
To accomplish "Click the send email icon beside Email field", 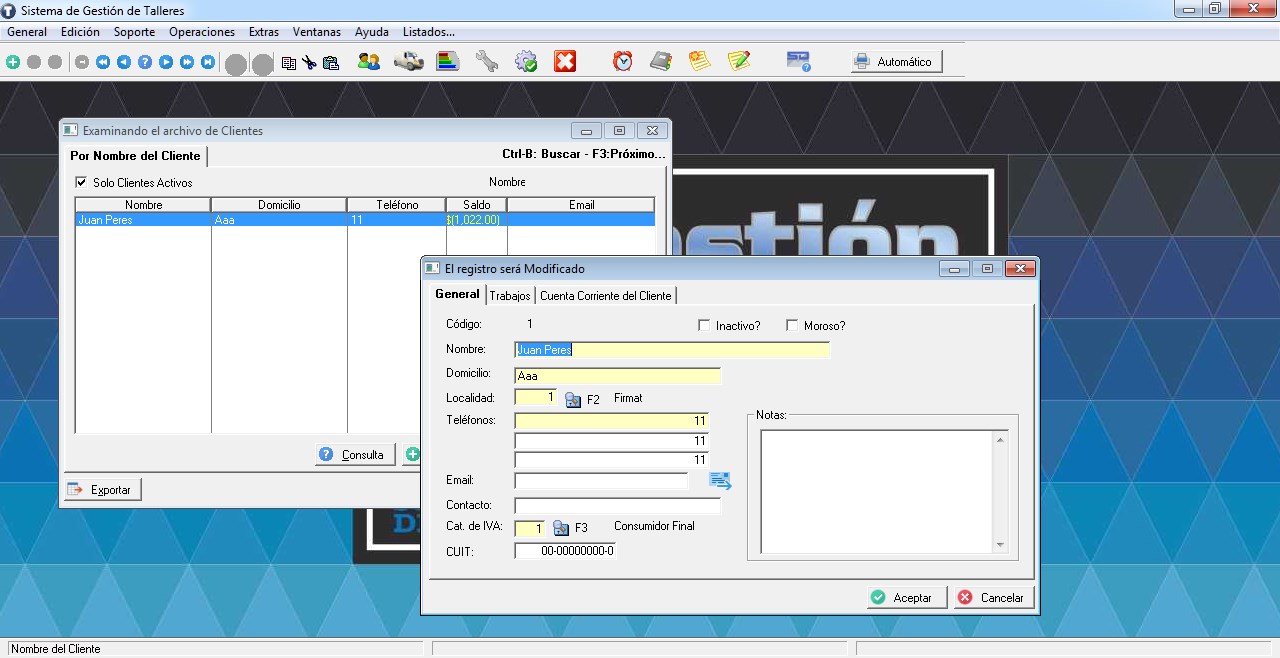I will click(720, 481).
